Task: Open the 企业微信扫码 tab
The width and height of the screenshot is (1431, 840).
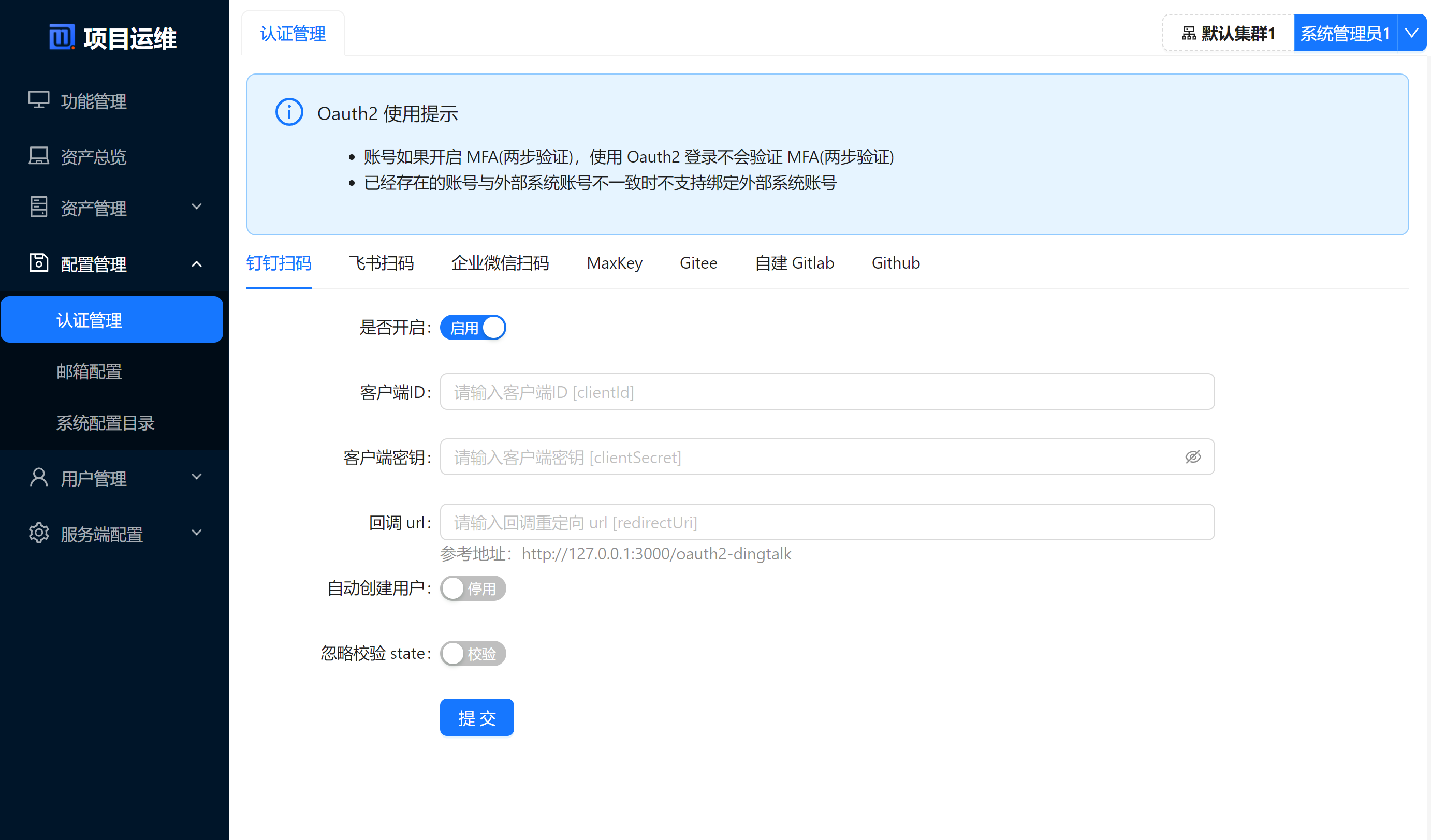Action: [500, 263]
